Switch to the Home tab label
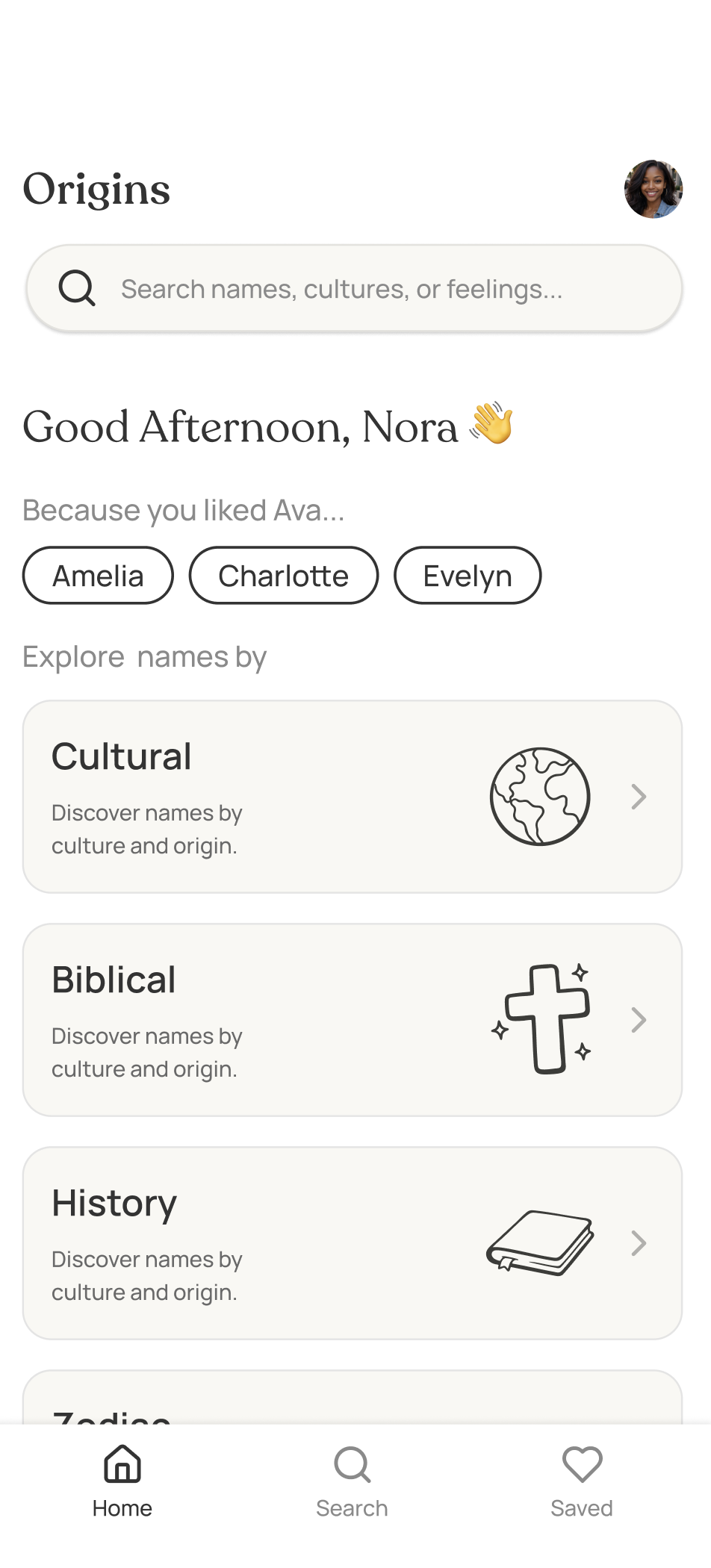Image resolution: width=711 pixels, height=1568 pixels. (122, 1508)
